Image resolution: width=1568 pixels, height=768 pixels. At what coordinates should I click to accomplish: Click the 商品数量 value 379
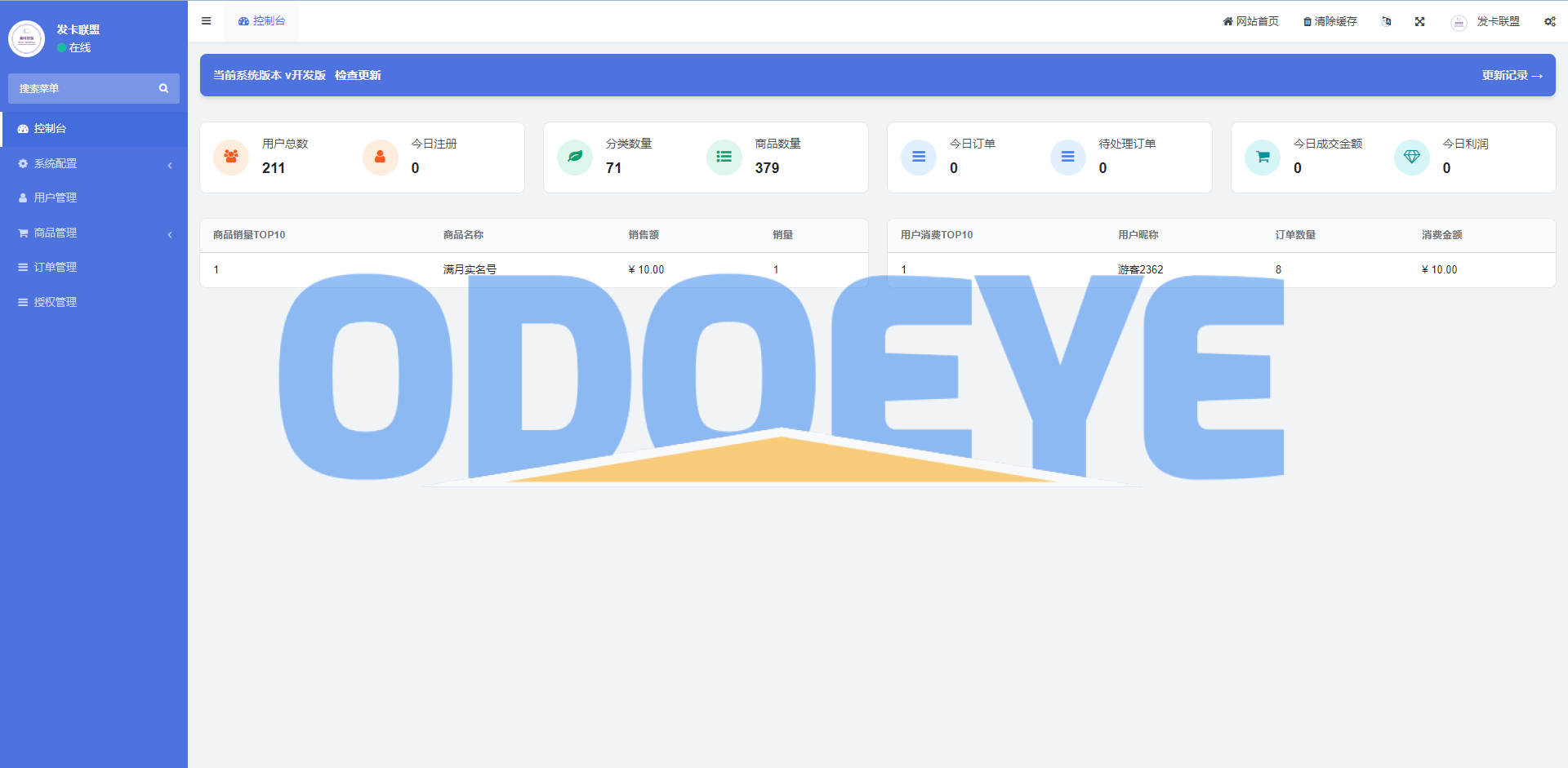pyautogui.click(x=767, y=168)
